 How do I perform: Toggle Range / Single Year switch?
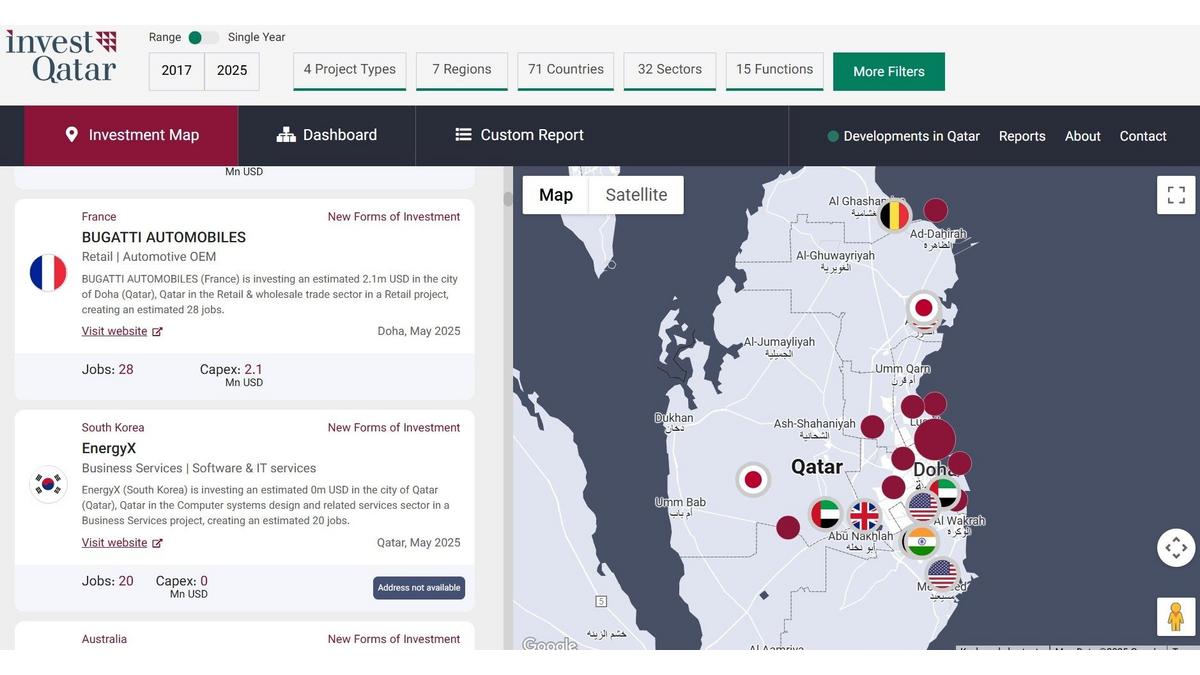[204, 38]
